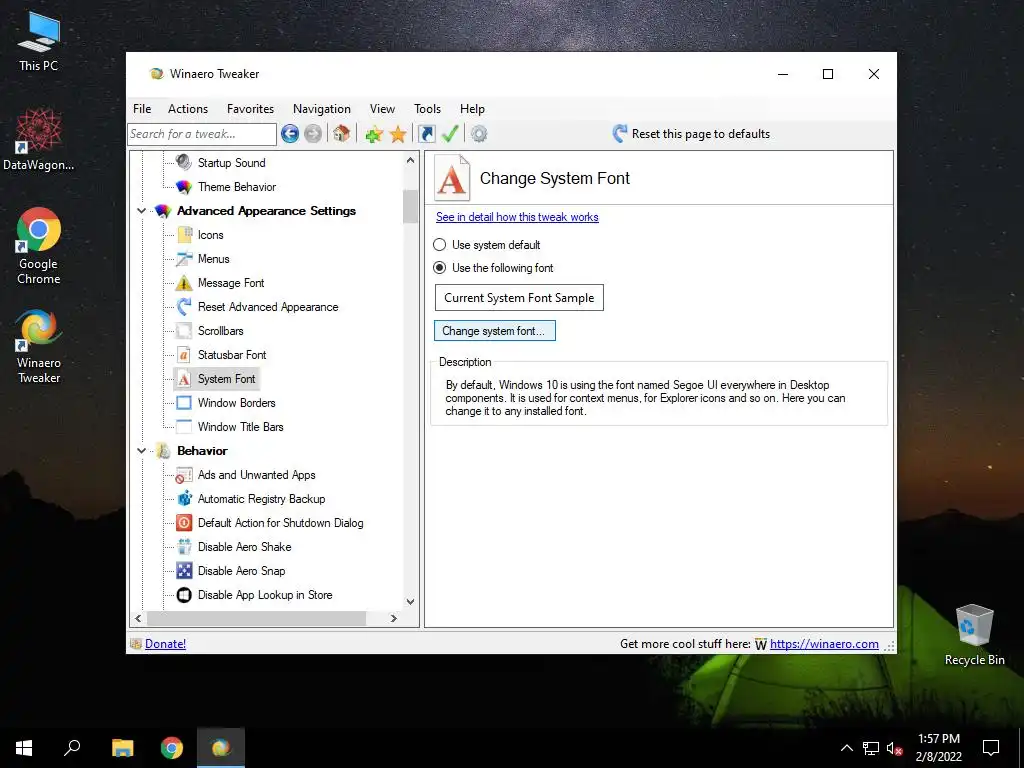The height and width of the screenshot is (768, 1024).
Task: Click the Reset this page icon
Action: pos(620,134)
